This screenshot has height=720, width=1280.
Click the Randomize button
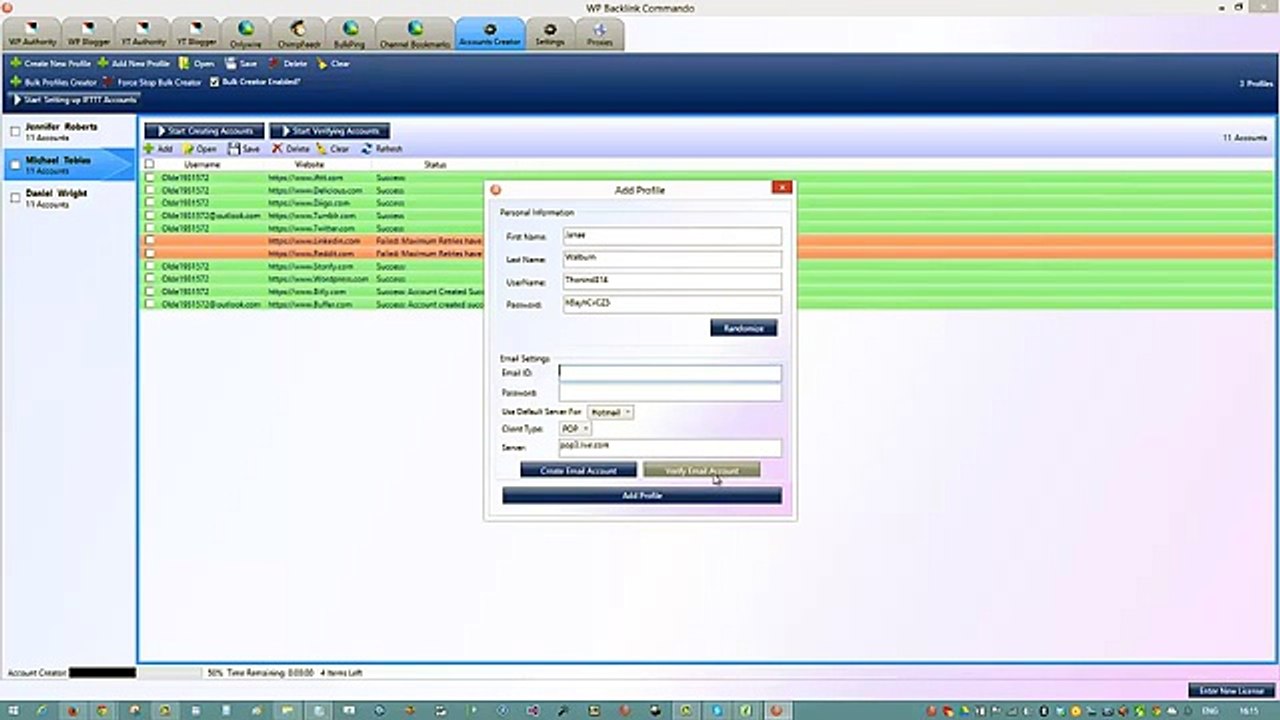tap(743, 328)
